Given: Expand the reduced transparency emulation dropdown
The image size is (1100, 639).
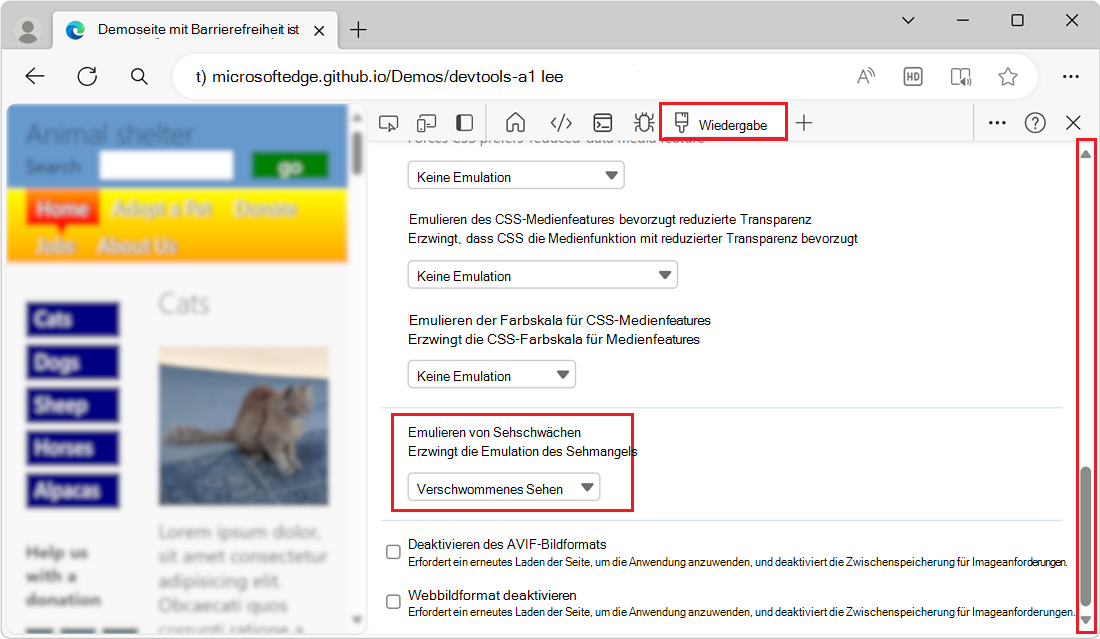Looking at the screenshot, I should click(542, 274).
